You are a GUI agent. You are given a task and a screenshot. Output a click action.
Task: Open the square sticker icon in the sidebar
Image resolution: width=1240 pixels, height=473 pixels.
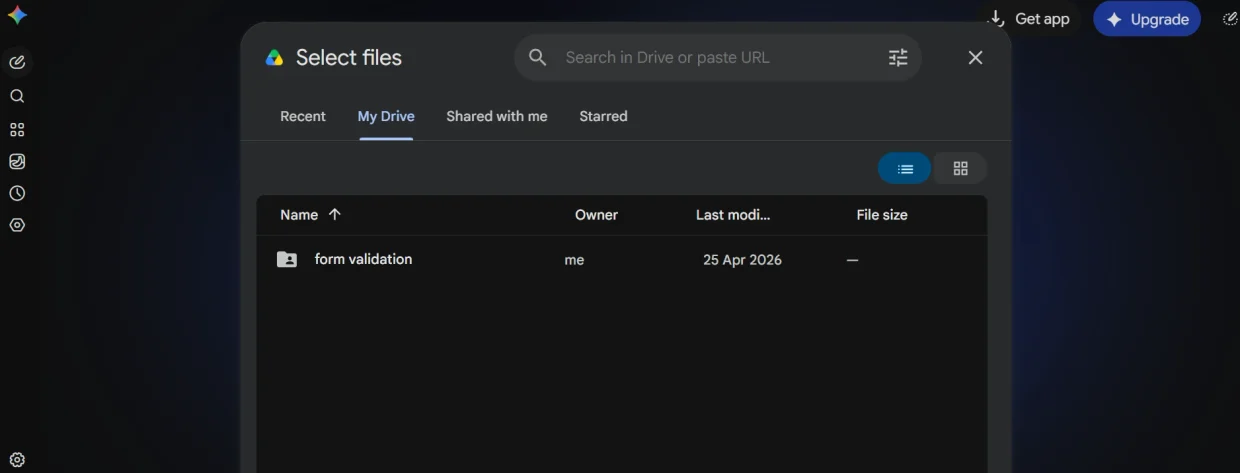click(x=17, y=161)
